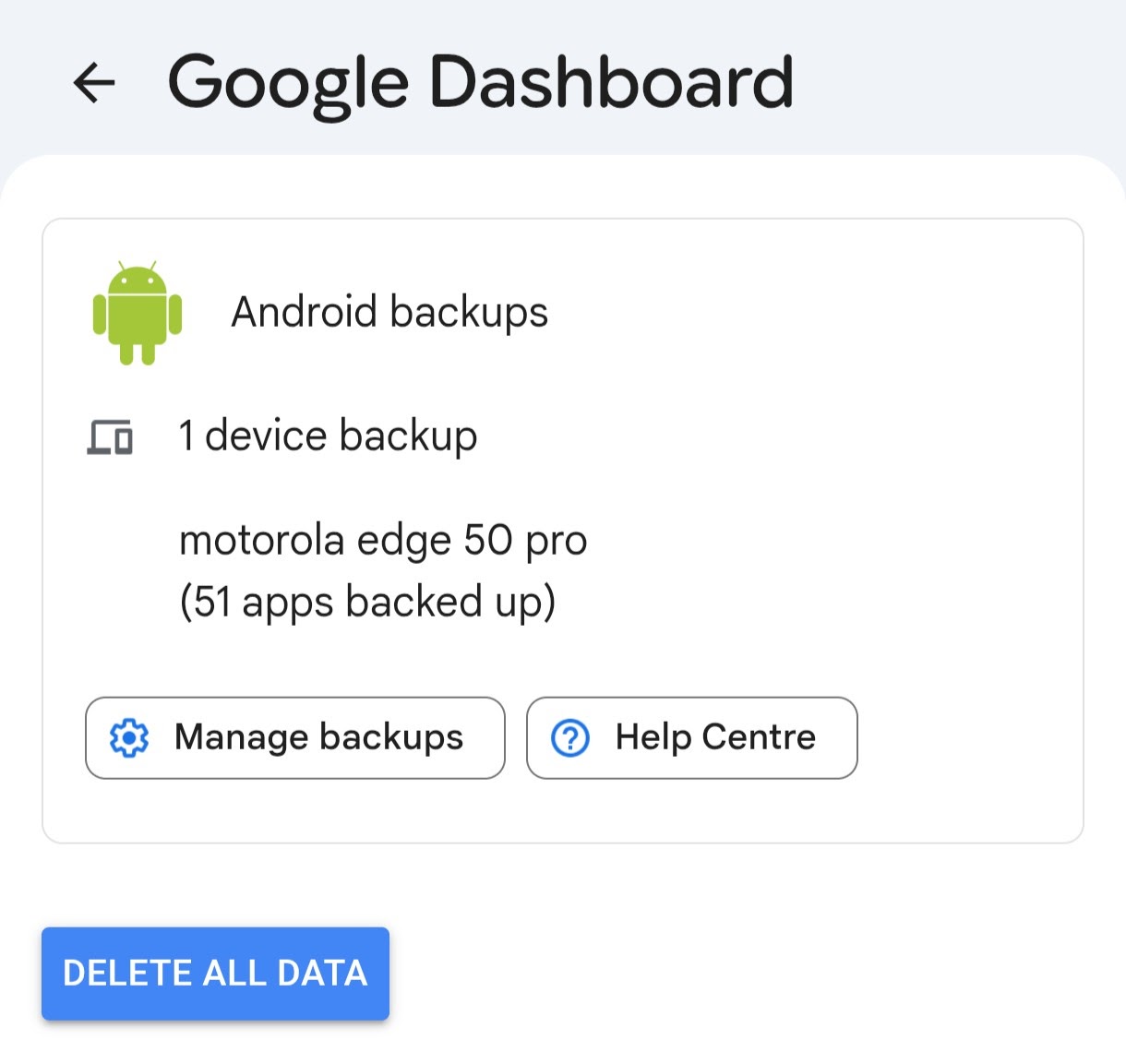Open Manage backups
This screenshot has width=1126, height=1064.
pyautogui.click(x=295, y=738)
